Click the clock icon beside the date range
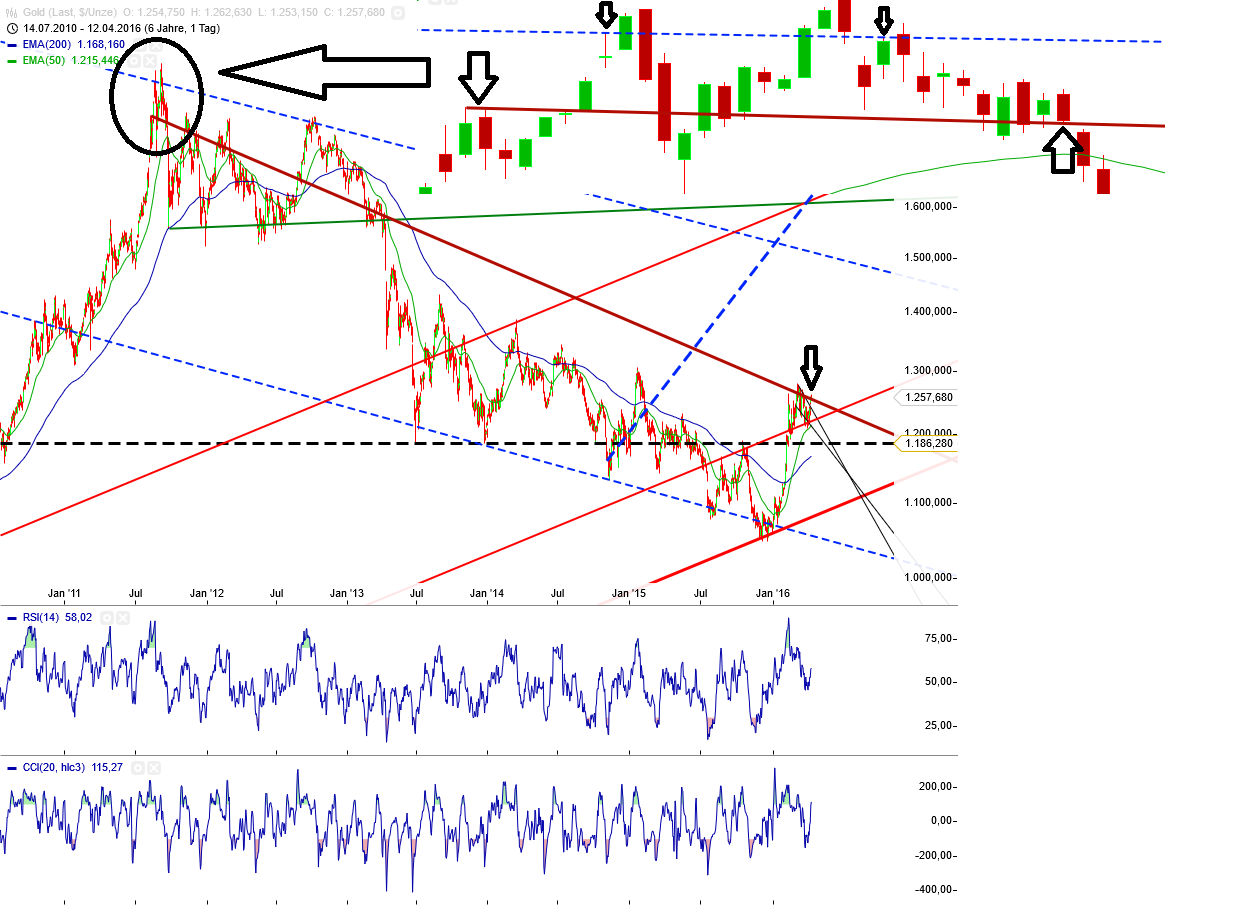 (12, 28)
